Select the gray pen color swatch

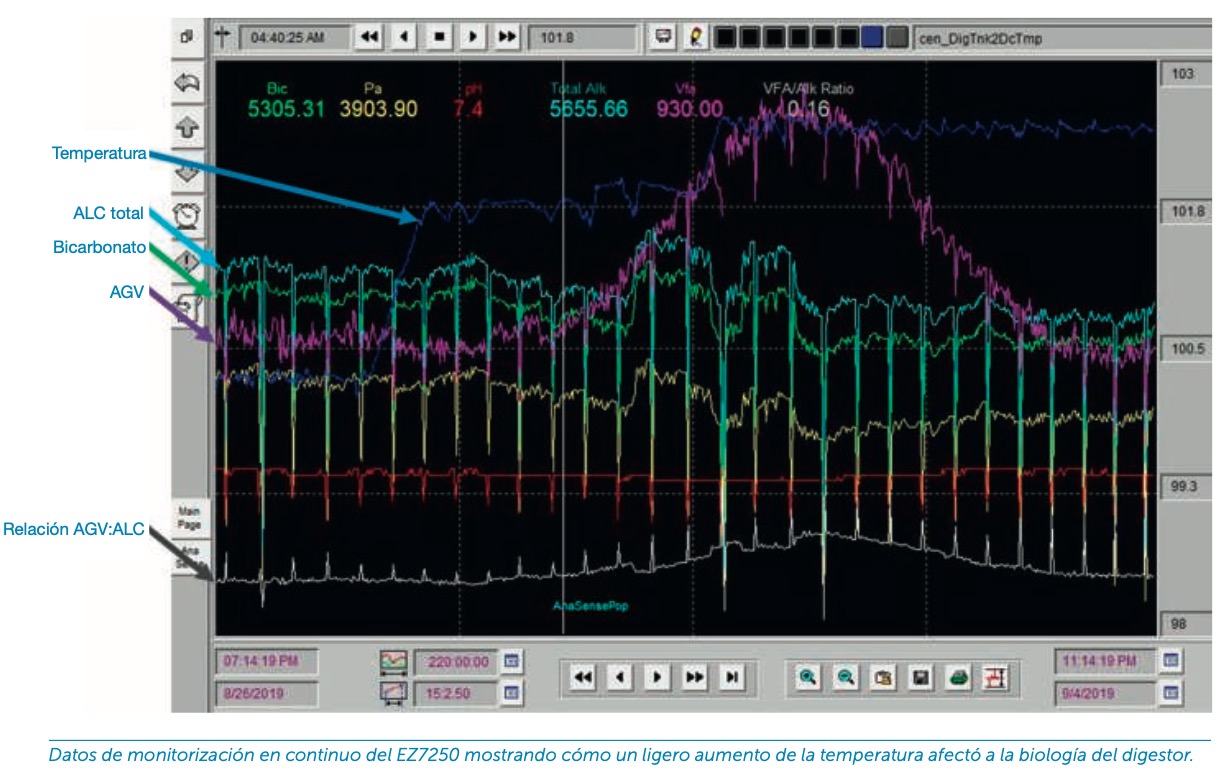[x=897, y=37]
